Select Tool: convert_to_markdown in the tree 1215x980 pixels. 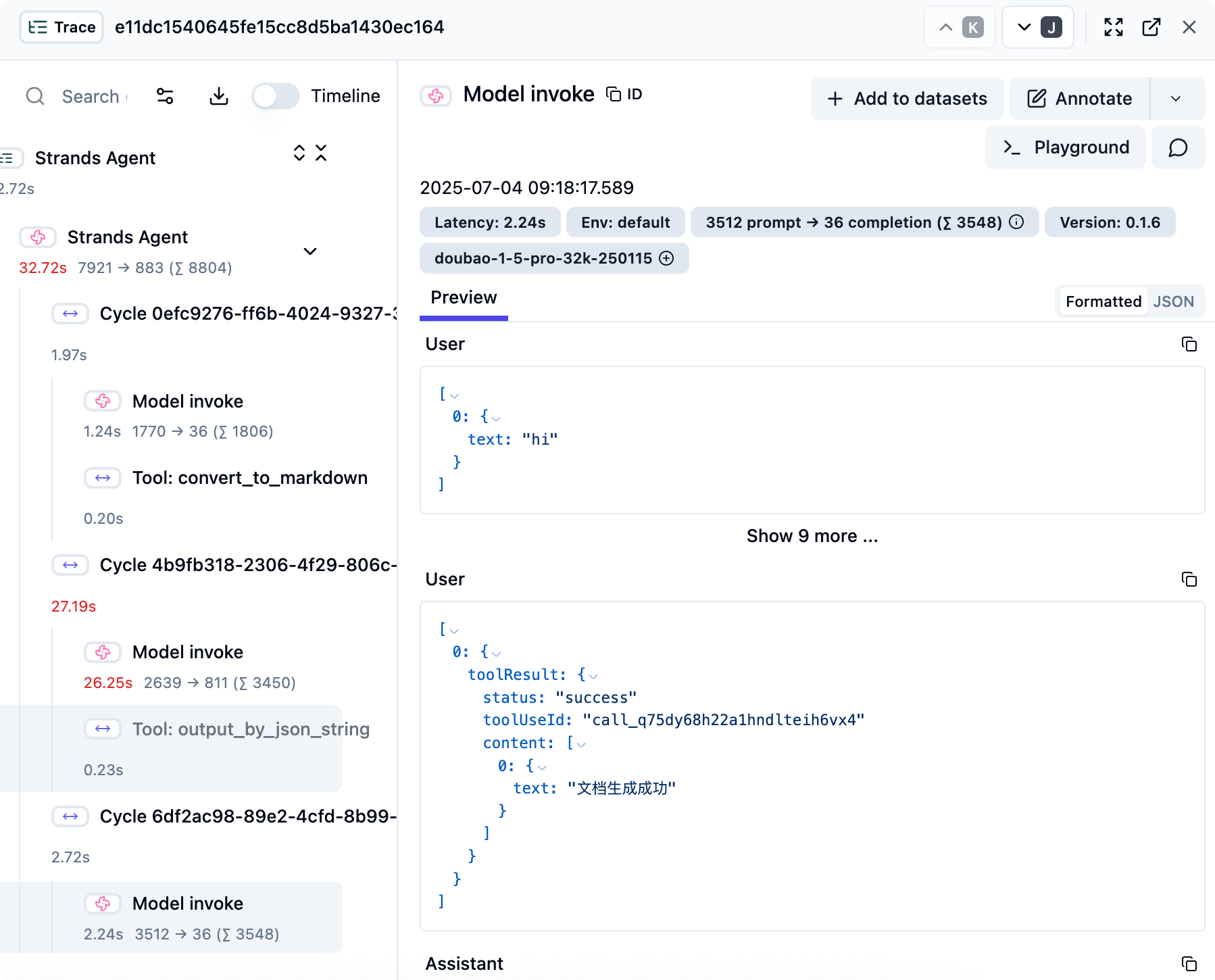tap(249, 478)
